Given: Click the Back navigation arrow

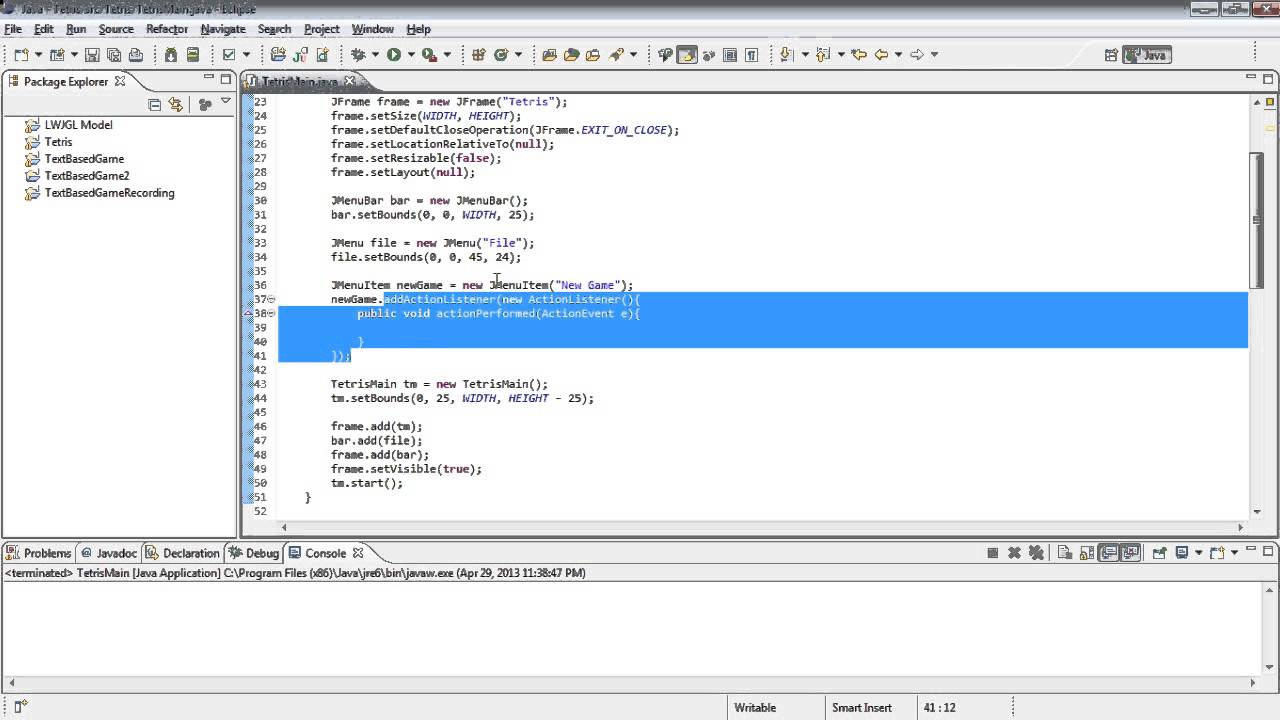Looking at the screenshot, I should pos(881,55).
